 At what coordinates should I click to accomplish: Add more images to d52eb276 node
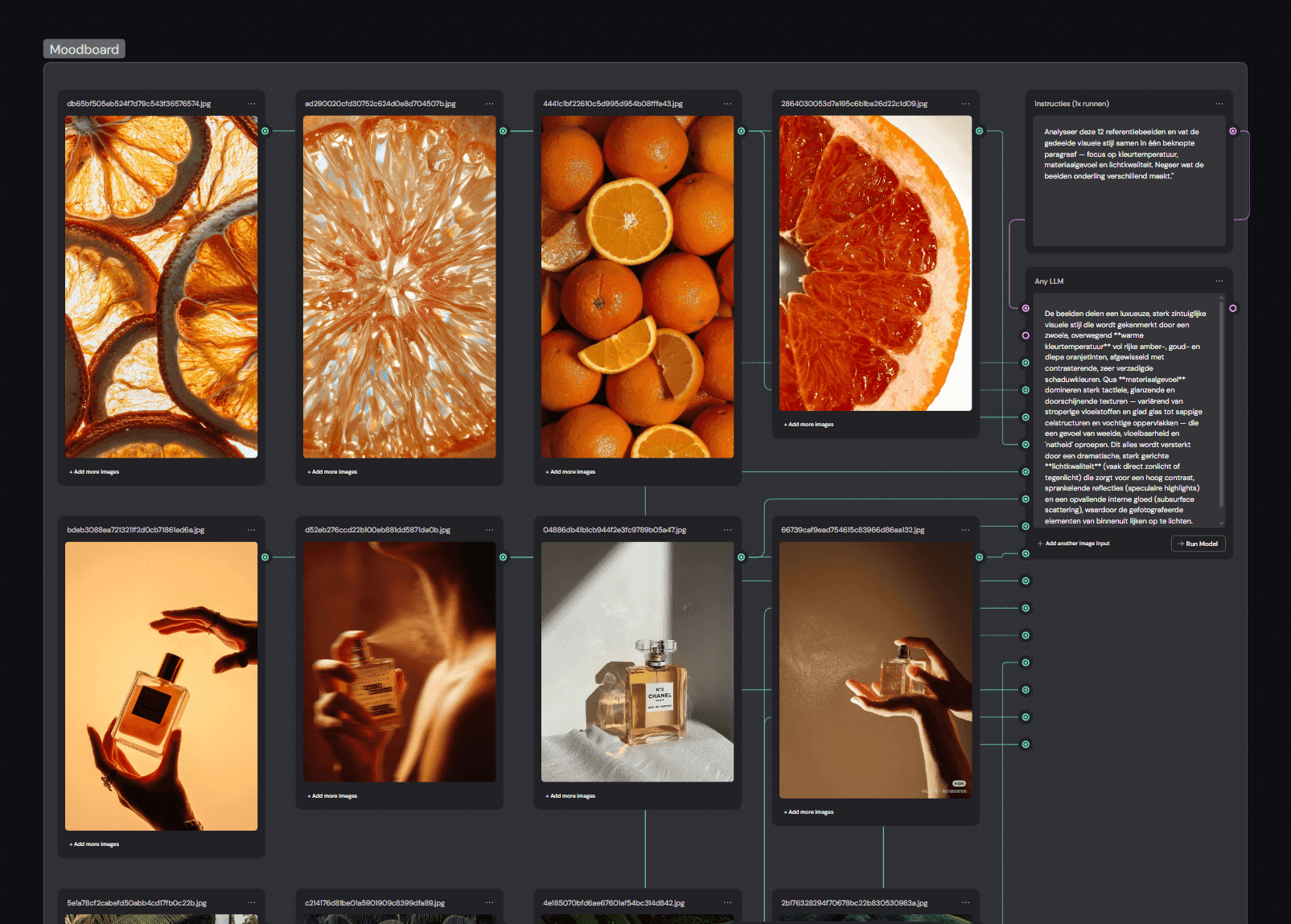click(332, 796)
